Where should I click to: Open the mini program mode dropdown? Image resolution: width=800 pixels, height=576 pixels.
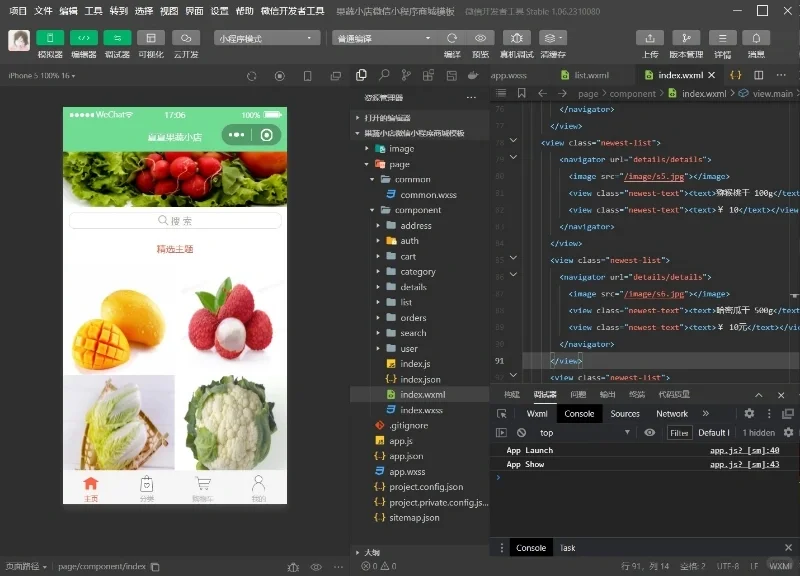click(265, 38)
